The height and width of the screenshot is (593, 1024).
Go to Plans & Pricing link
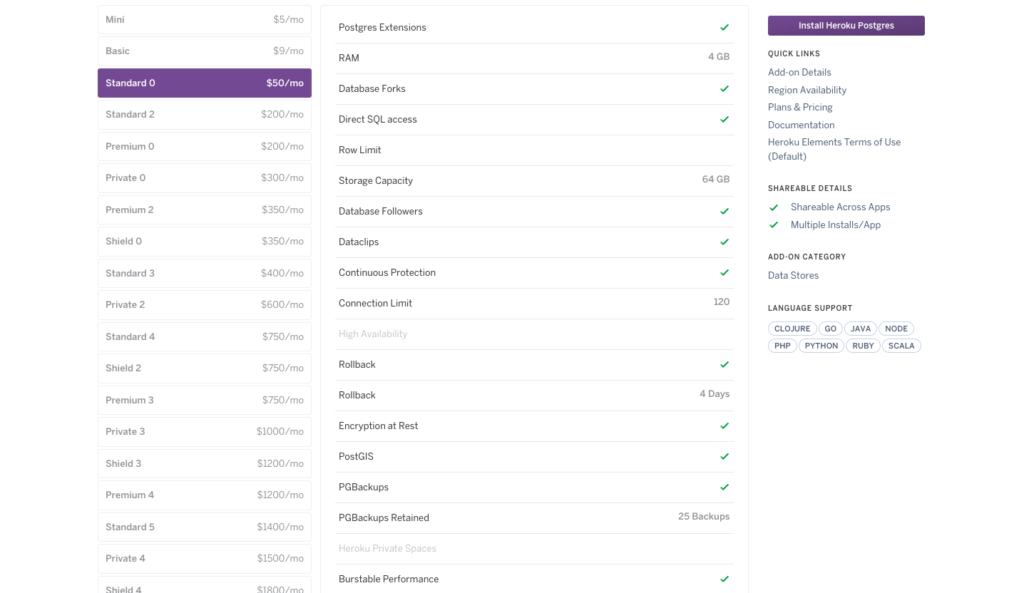800,107
